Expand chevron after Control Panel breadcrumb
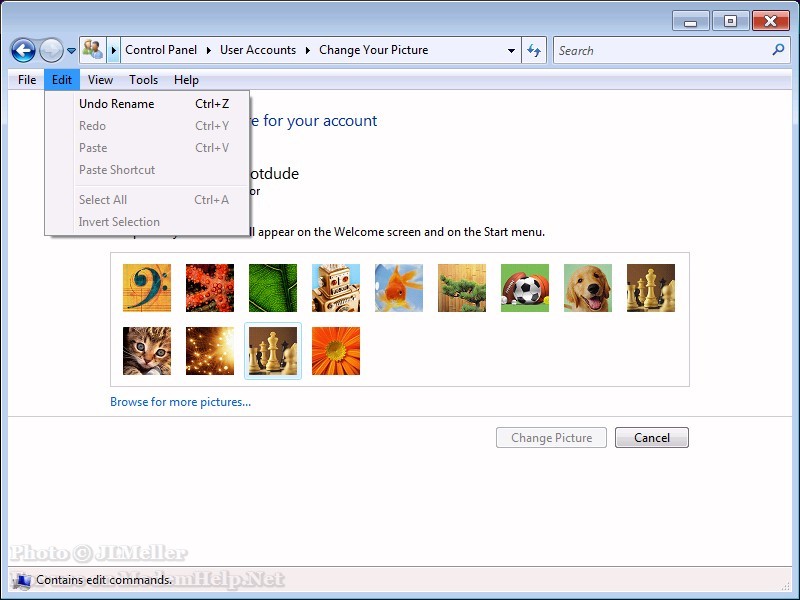 pos(209,50)
